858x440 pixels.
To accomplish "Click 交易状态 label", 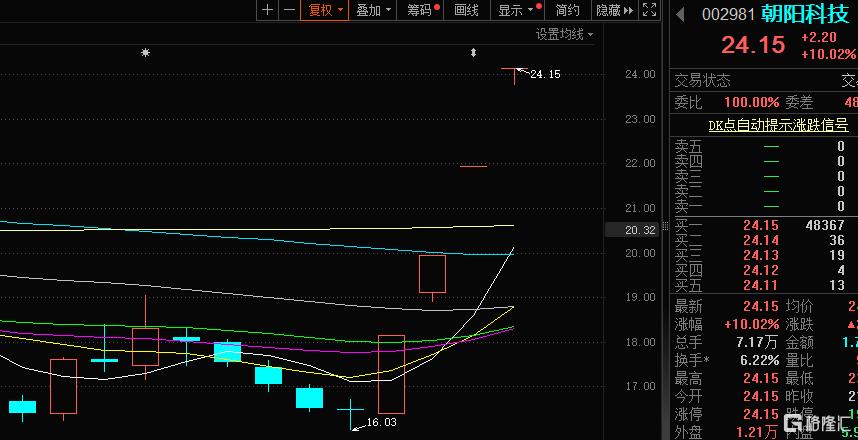I will [702, 82].
